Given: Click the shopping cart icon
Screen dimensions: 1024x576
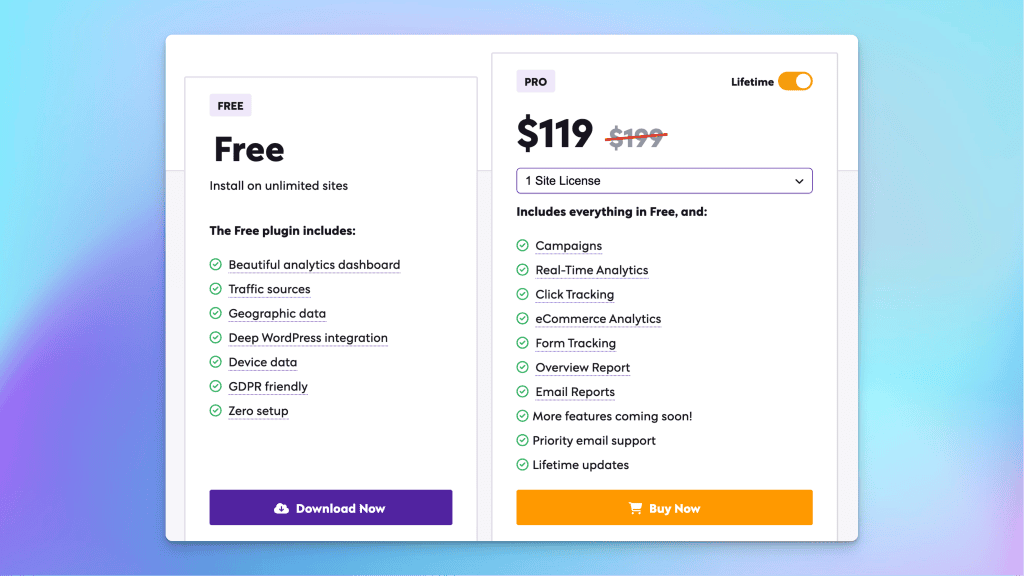Looking at the screenshot, I should (x=635, y=508).
